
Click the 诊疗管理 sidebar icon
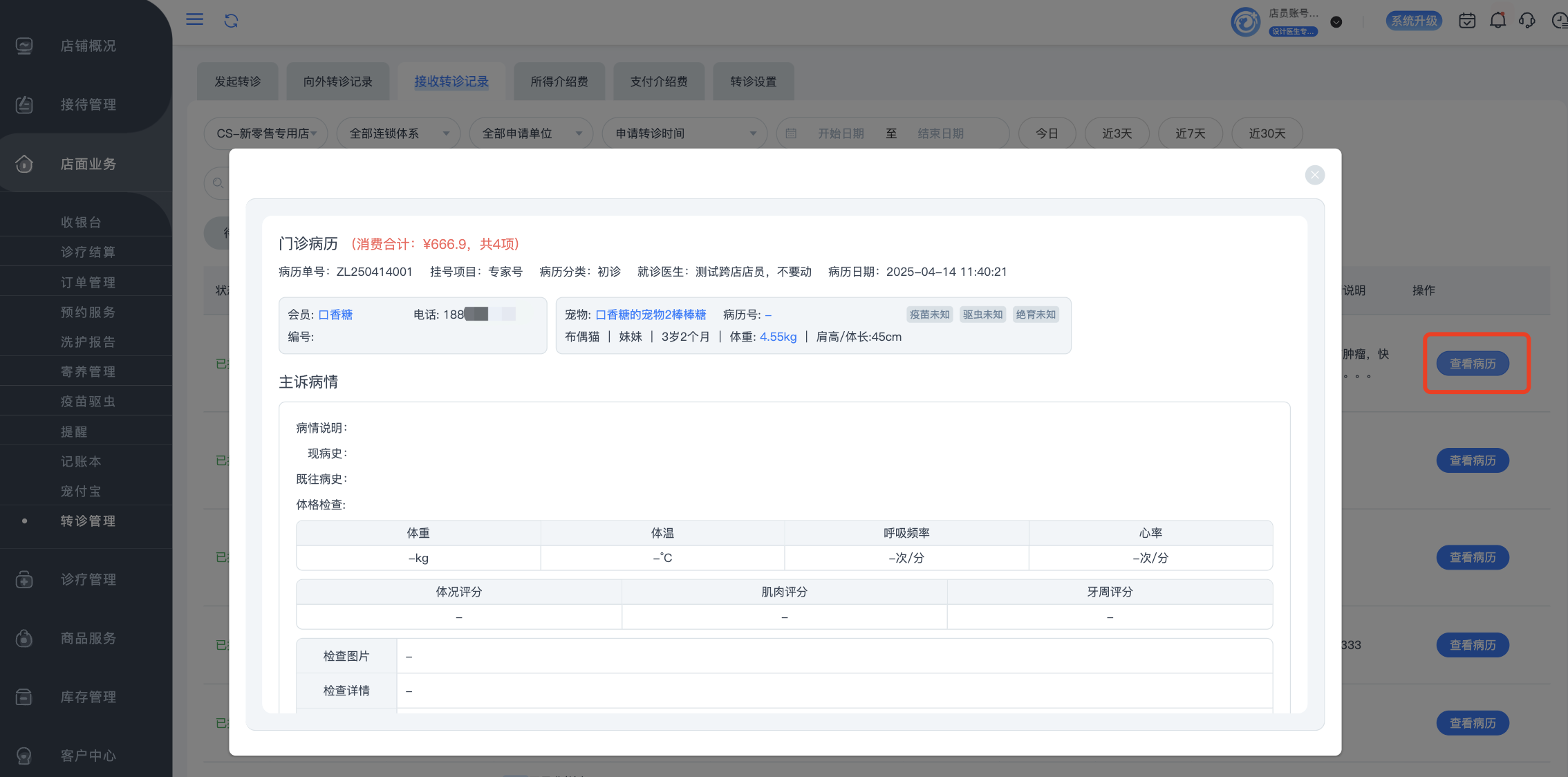coord(24,579)
